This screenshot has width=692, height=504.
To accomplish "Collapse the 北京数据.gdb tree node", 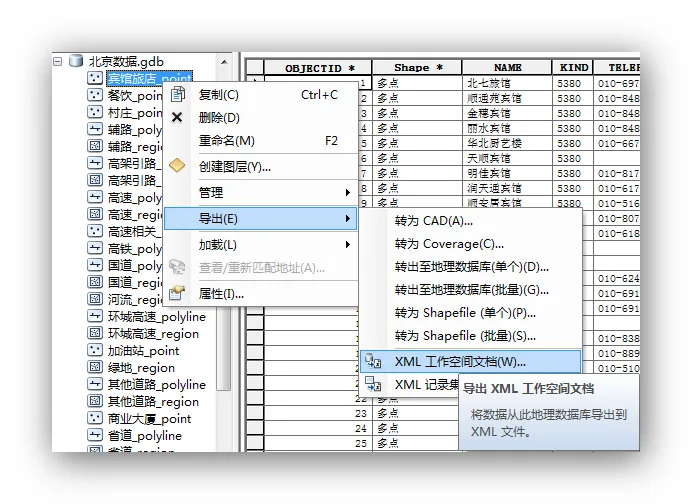I will click(x=57, y=61).
